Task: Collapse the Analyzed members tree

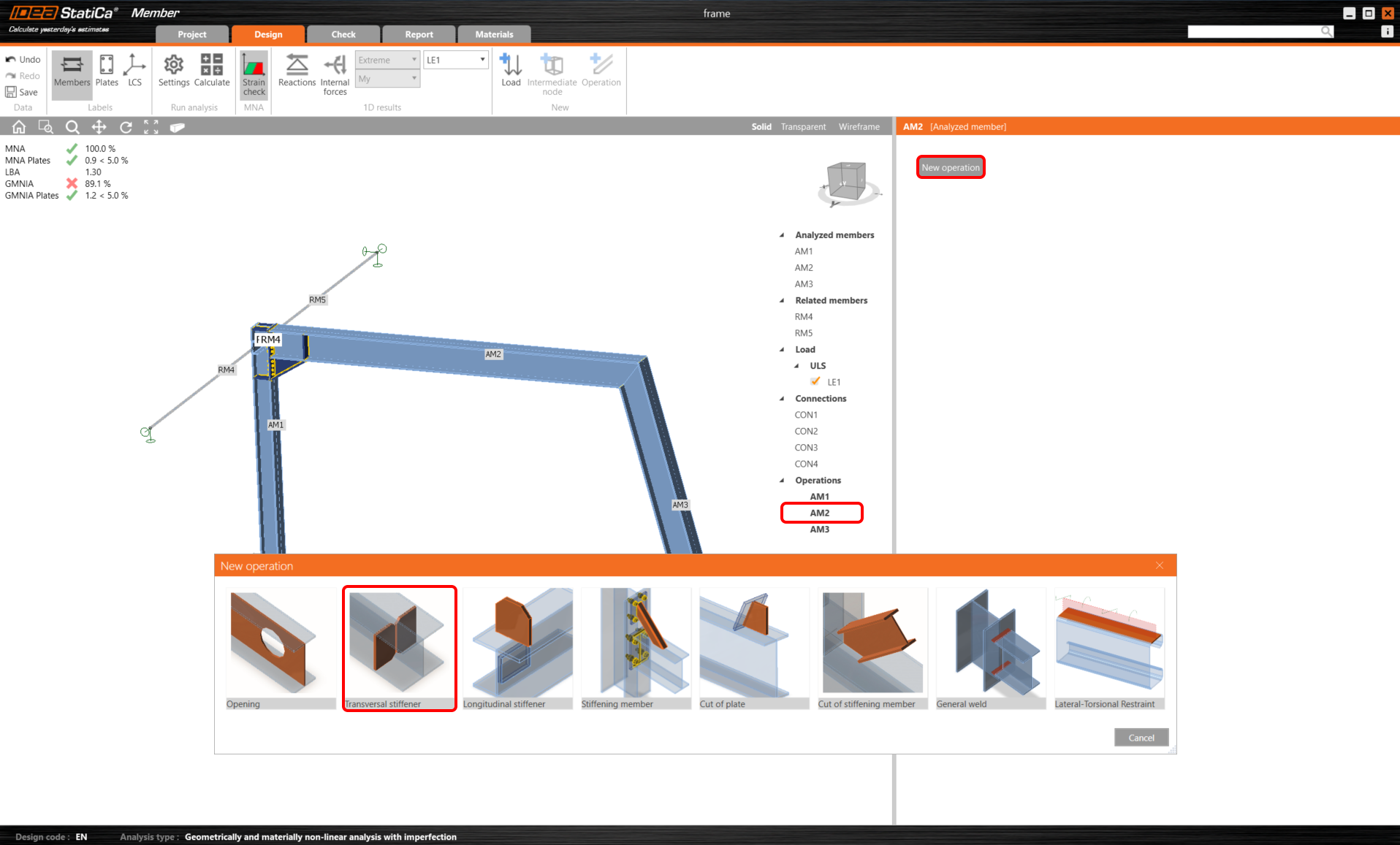Action: click(782, 235)
